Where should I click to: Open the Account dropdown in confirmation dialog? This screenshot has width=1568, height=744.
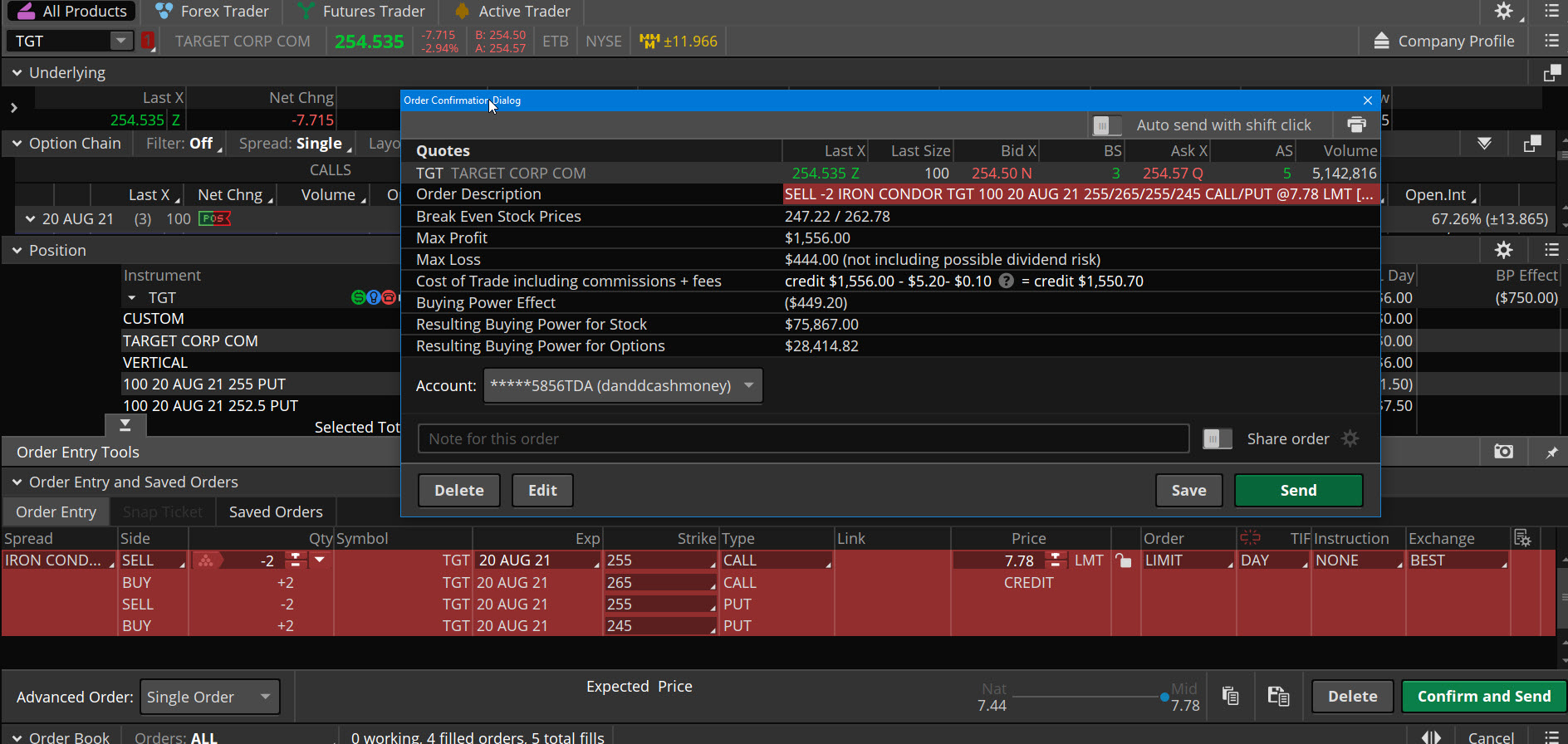pyautogui.click(x=623, y=386)
